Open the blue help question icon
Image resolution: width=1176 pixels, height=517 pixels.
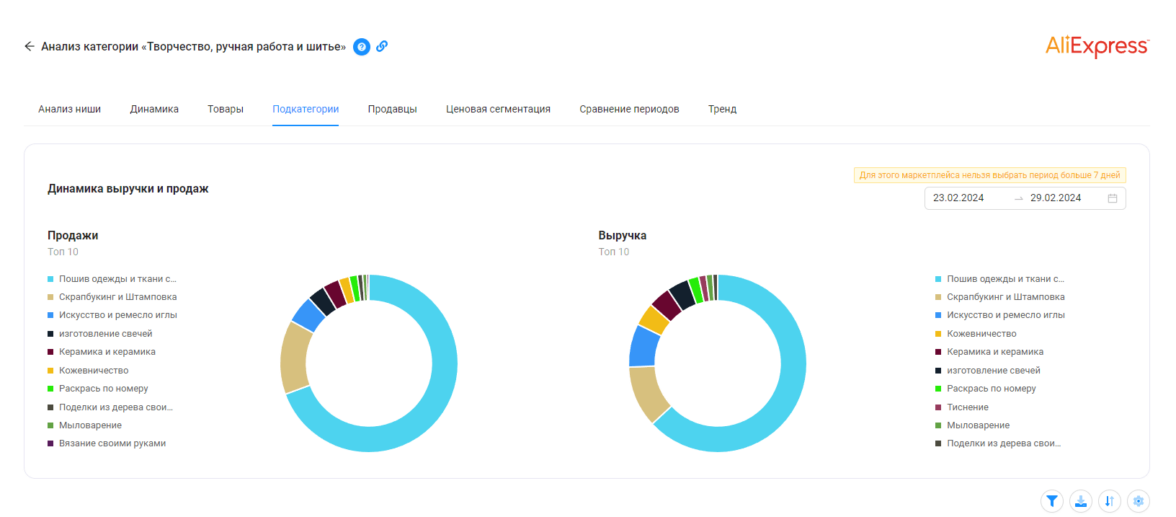[362, 47]
